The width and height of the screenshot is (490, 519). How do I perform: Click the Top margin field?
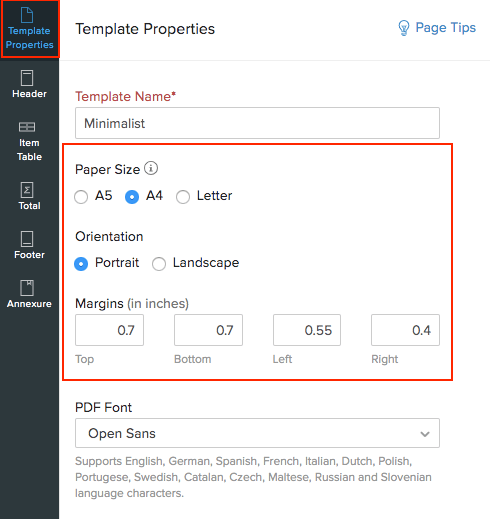coord(109,330)
